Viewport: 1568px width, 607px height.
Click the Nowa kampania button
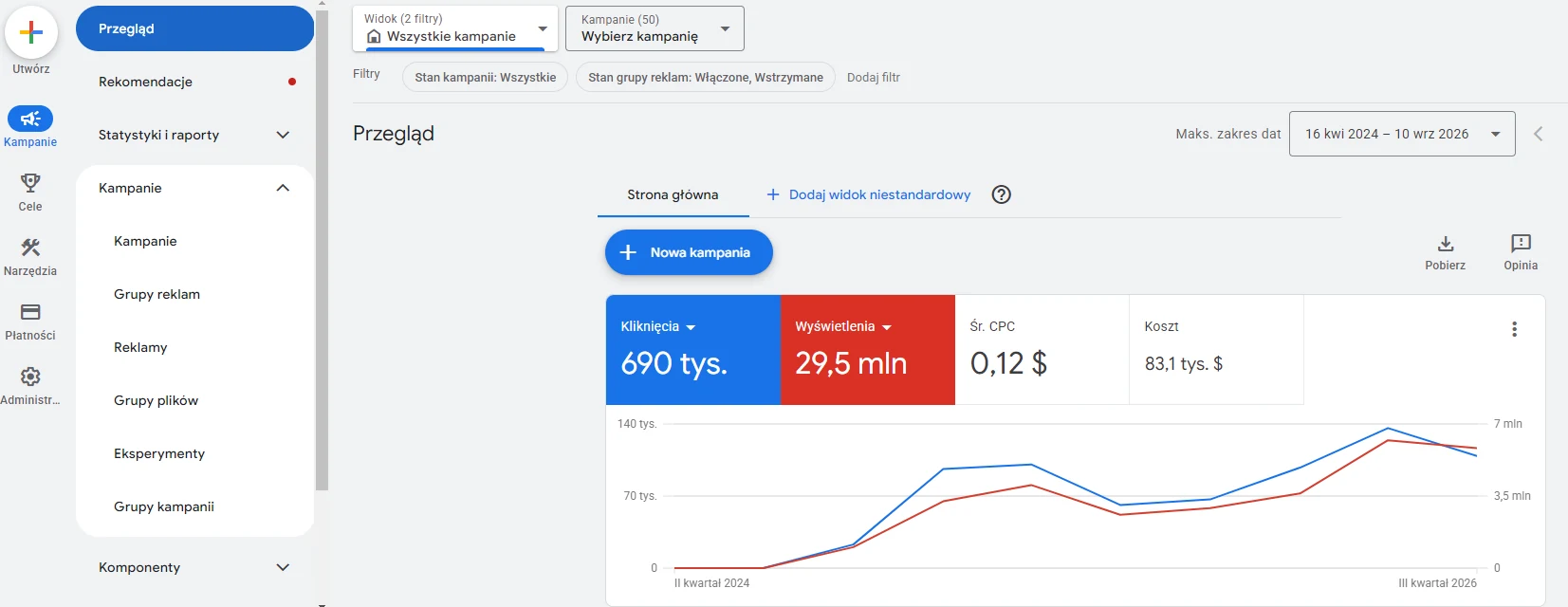tap(689, 252)
